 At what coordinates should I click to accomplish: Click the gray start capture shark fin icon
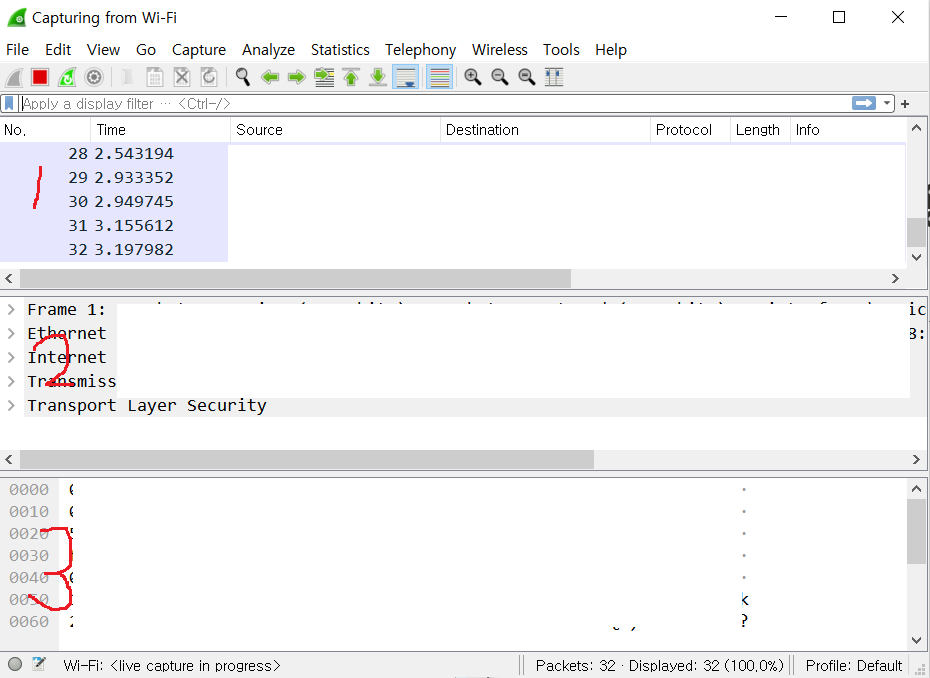[14, 78]
